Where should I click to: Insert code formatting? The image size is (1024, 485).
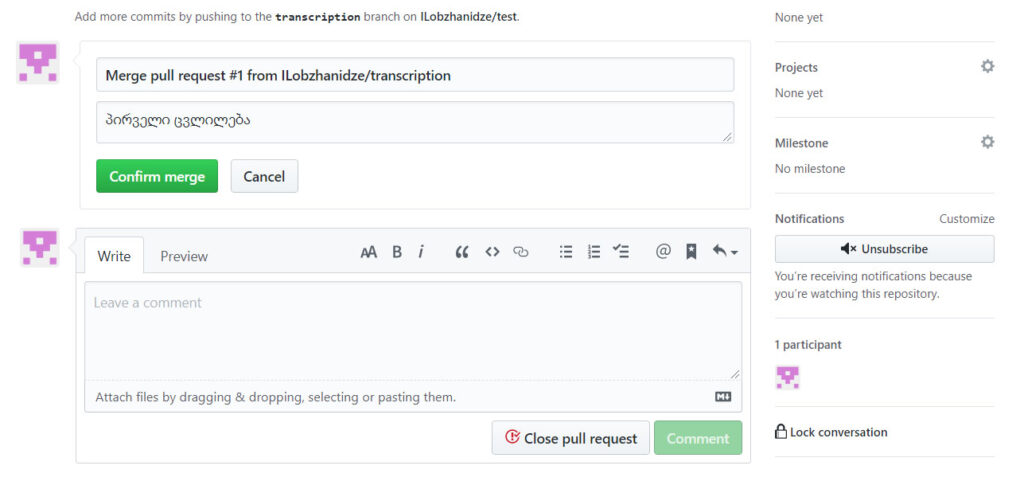coord(492,252)
